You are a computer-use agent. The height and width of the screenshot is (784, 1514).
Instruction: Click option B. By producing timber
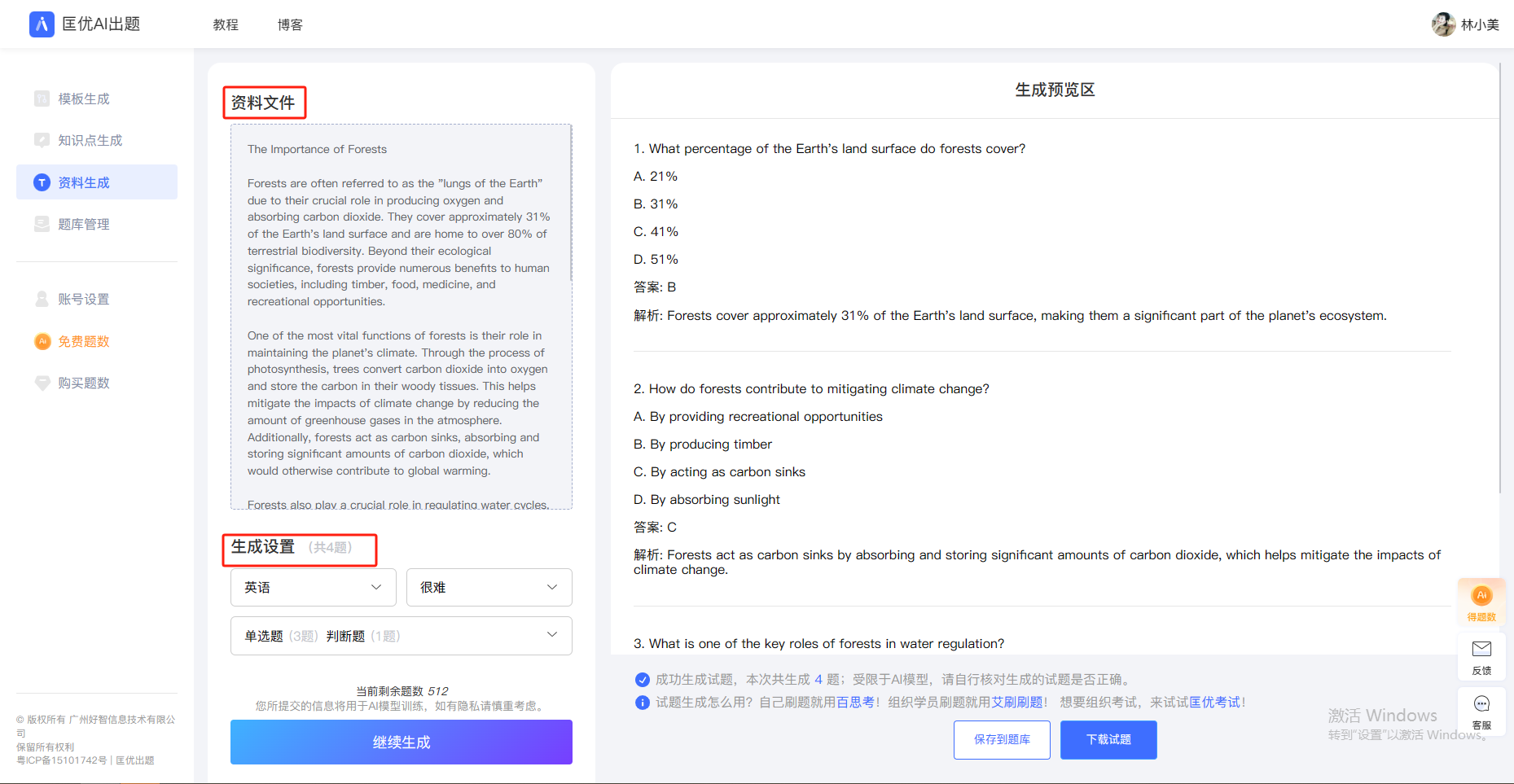coord(703,444)
